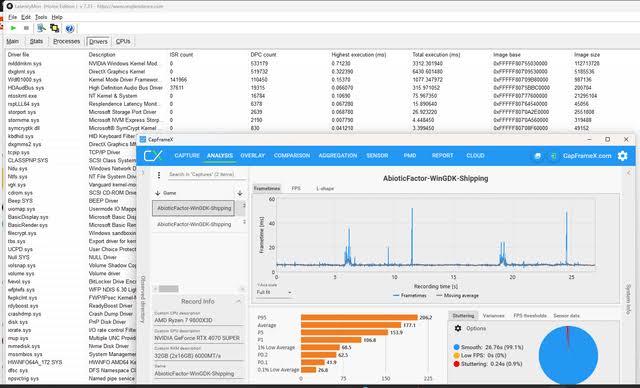Open CapFrameX SENSOR section

point(377,155)
